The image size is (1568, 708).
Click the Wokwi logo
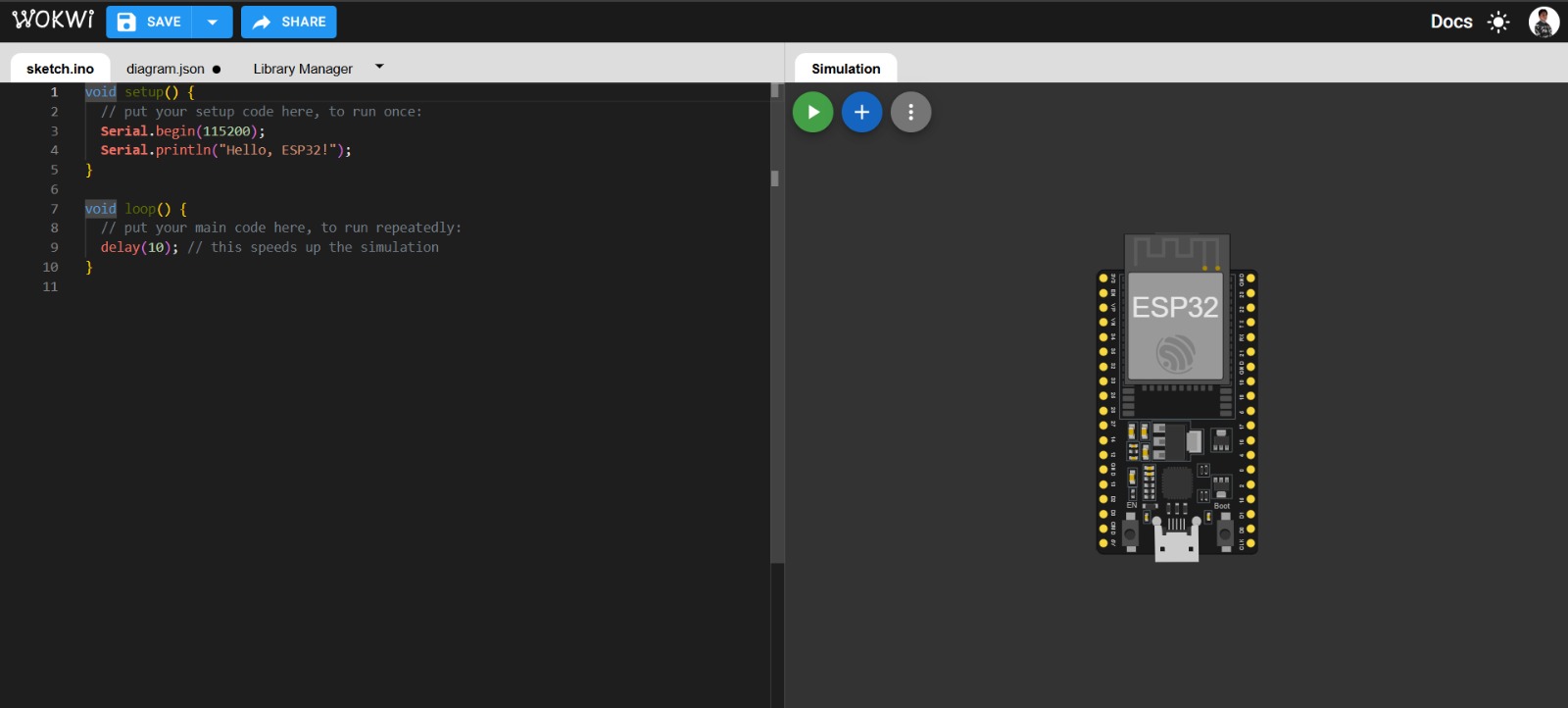pos(53,21)
